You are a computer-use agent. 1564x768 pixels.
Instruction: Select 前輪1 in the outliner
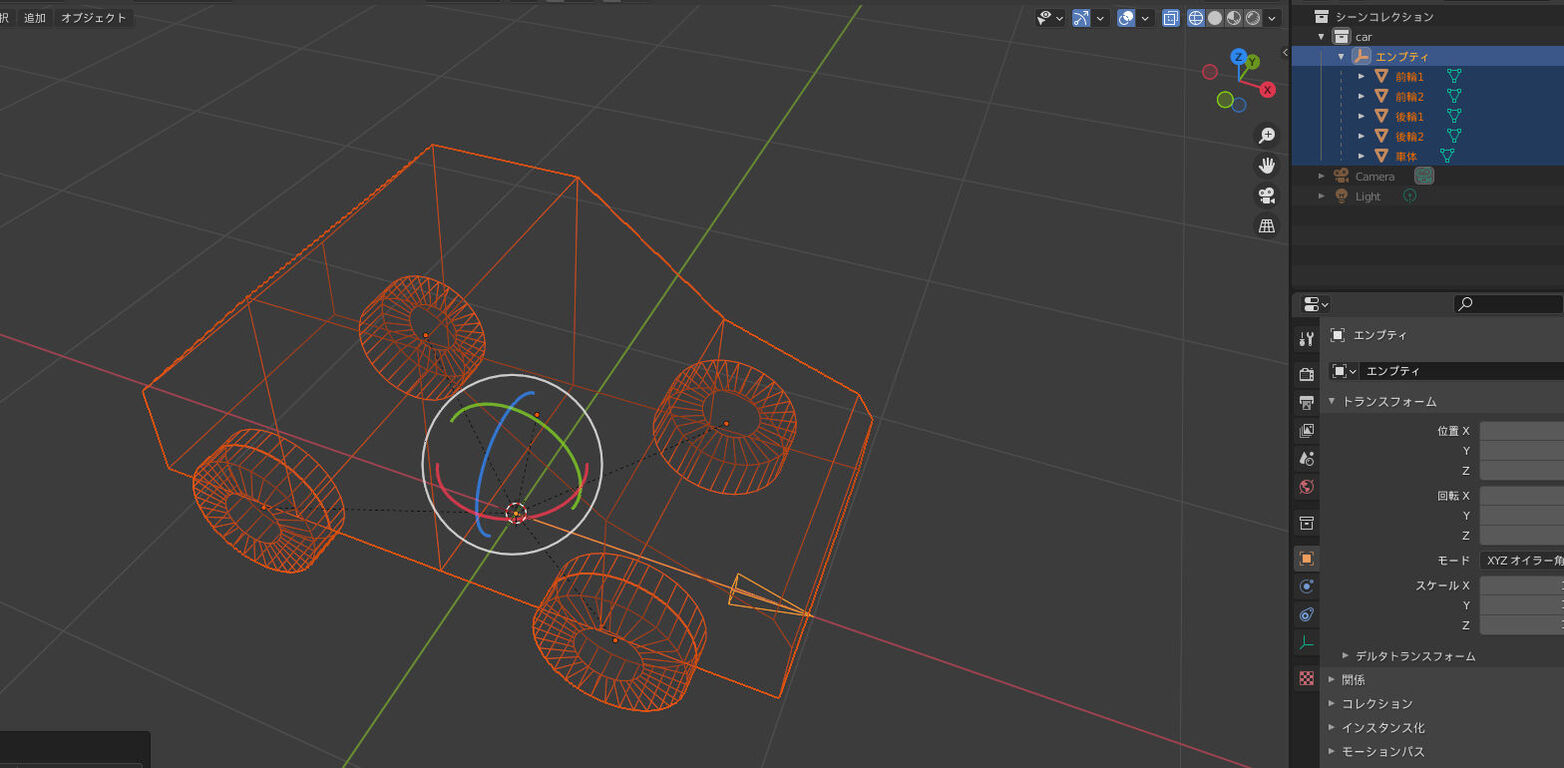[x=1409, y=77]
